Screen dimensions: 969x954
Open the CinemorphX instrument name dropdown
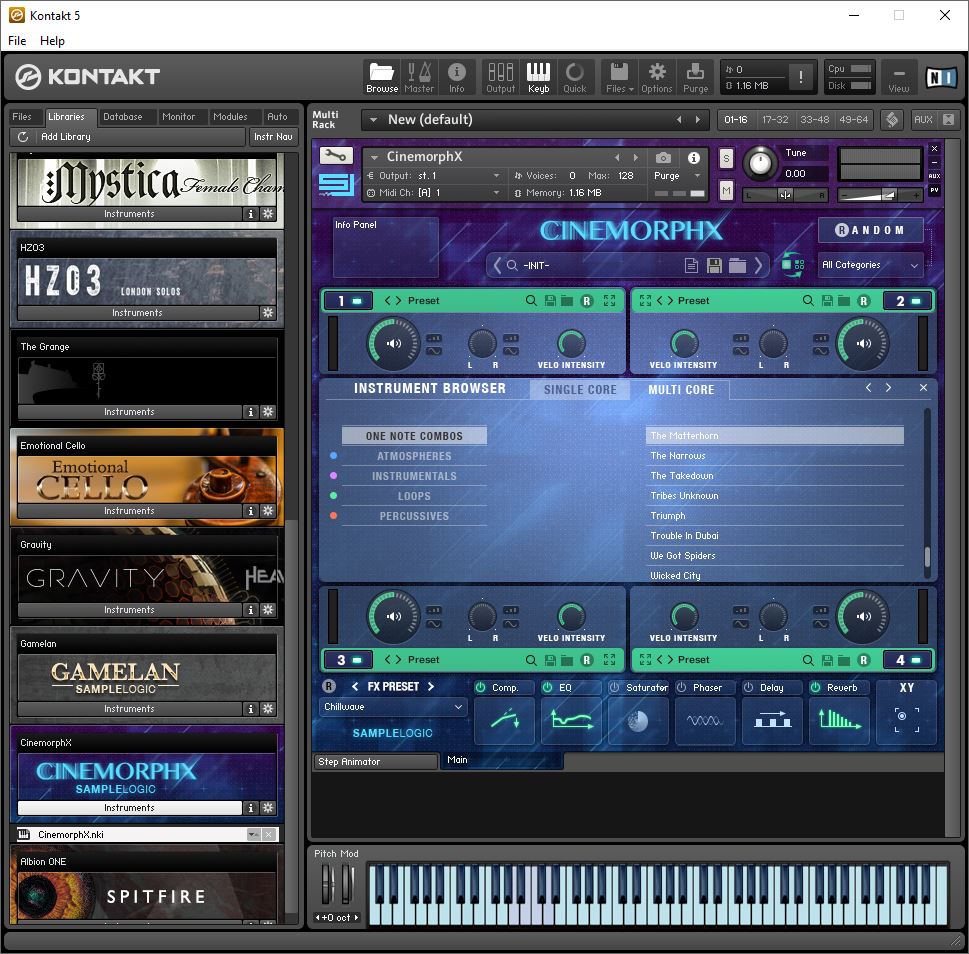click(x=373, y=157)
